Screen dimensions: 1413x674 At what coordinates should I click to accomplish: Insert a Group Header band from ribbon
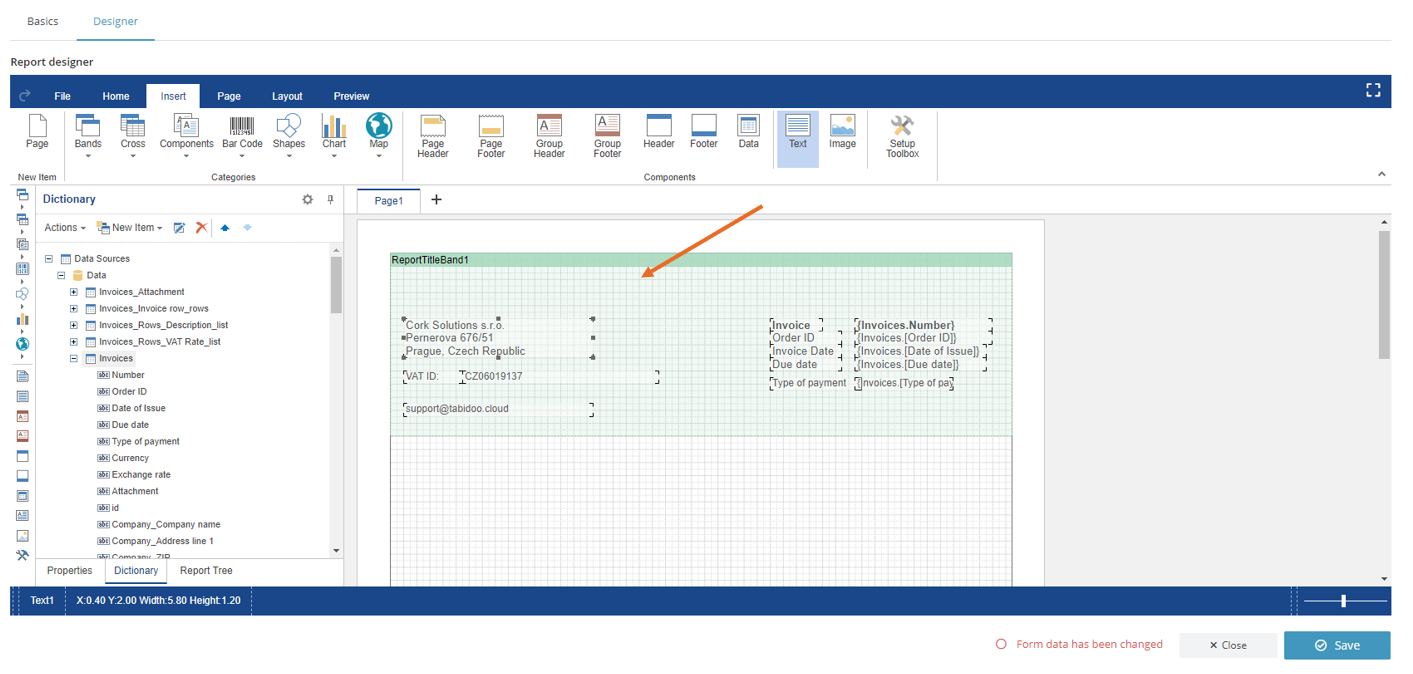click(x=549, y=137)
